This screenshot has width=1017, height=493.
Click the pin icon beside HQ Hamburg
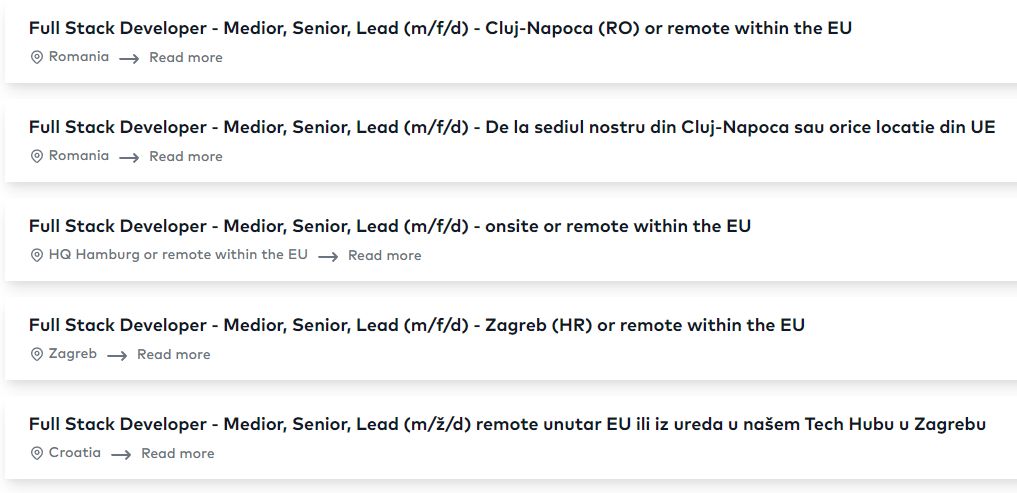[37, 256]
